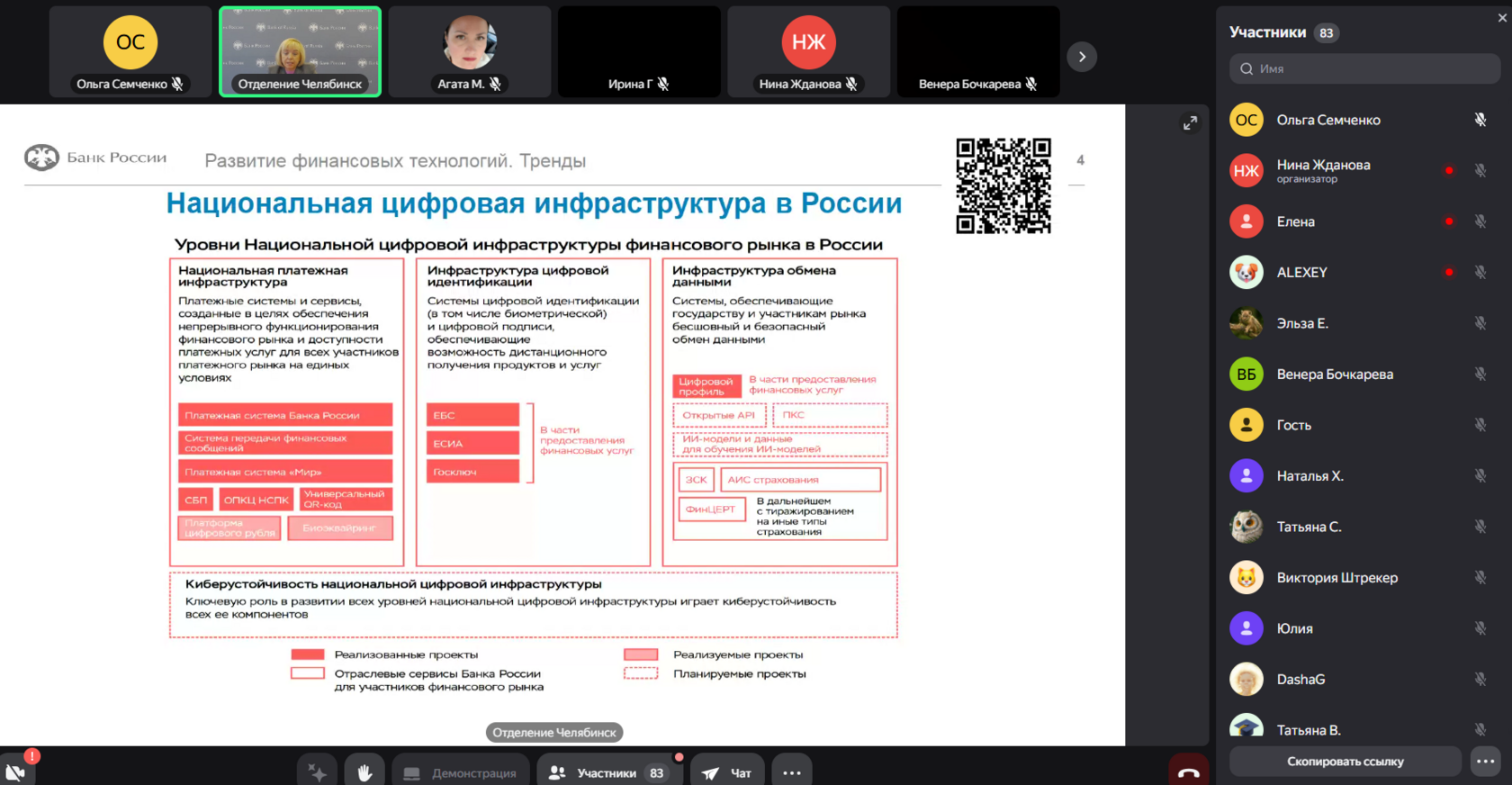Click muted mic icon in Юлия row
The image size is (1512, 785).
click(1480, 628)
